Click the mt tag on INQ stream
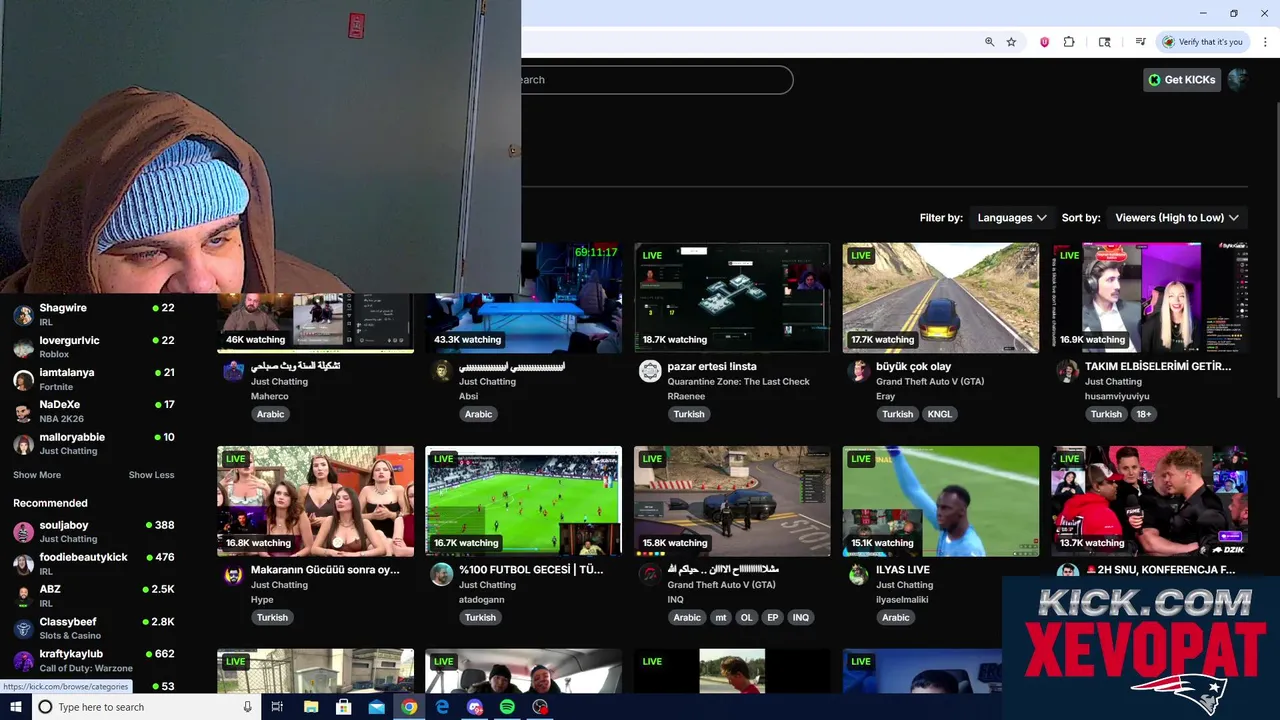This screenshot has width=1280, height=720. (721, 617)
